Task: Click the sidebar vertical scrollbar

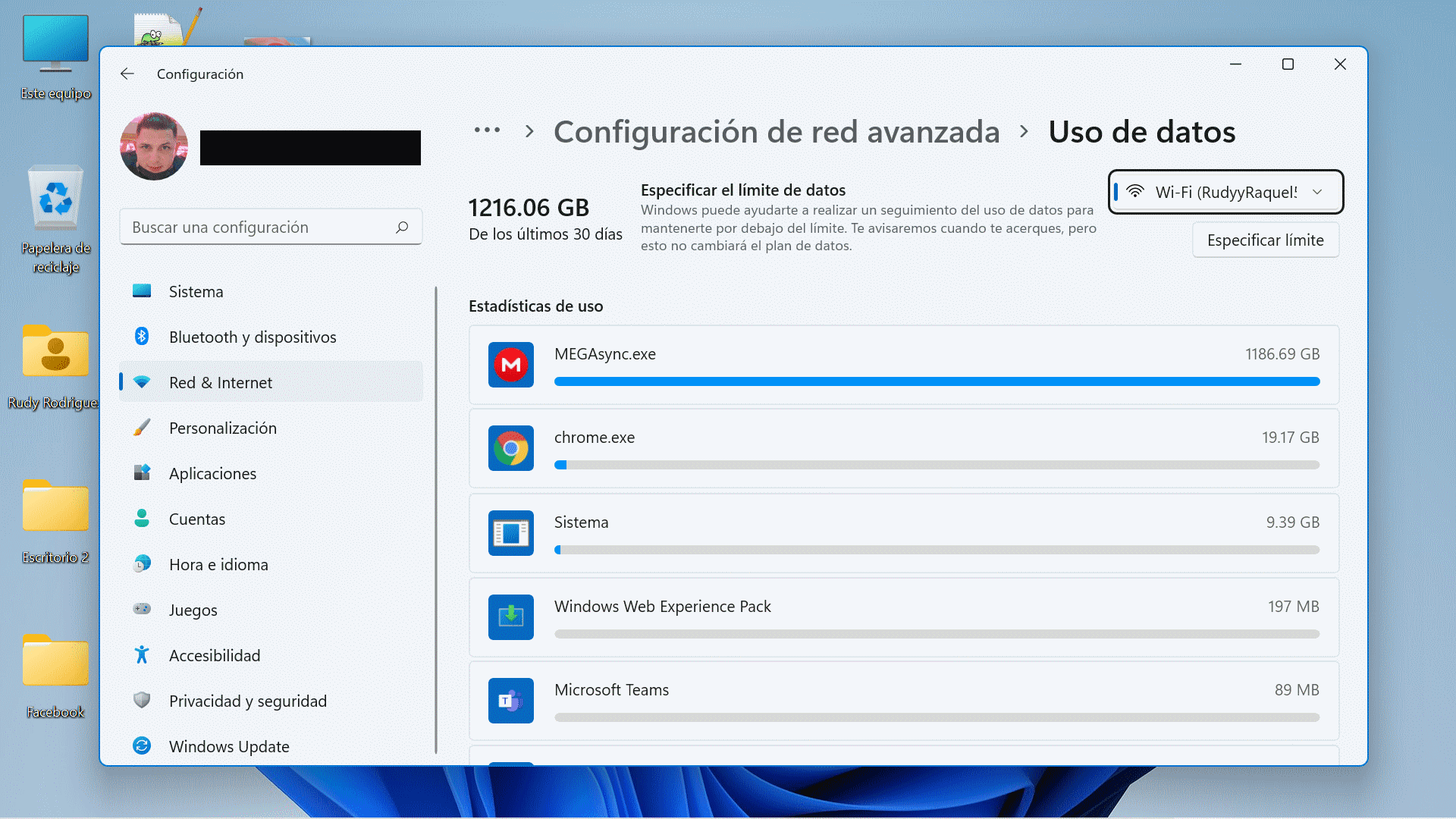Action: 436,520
